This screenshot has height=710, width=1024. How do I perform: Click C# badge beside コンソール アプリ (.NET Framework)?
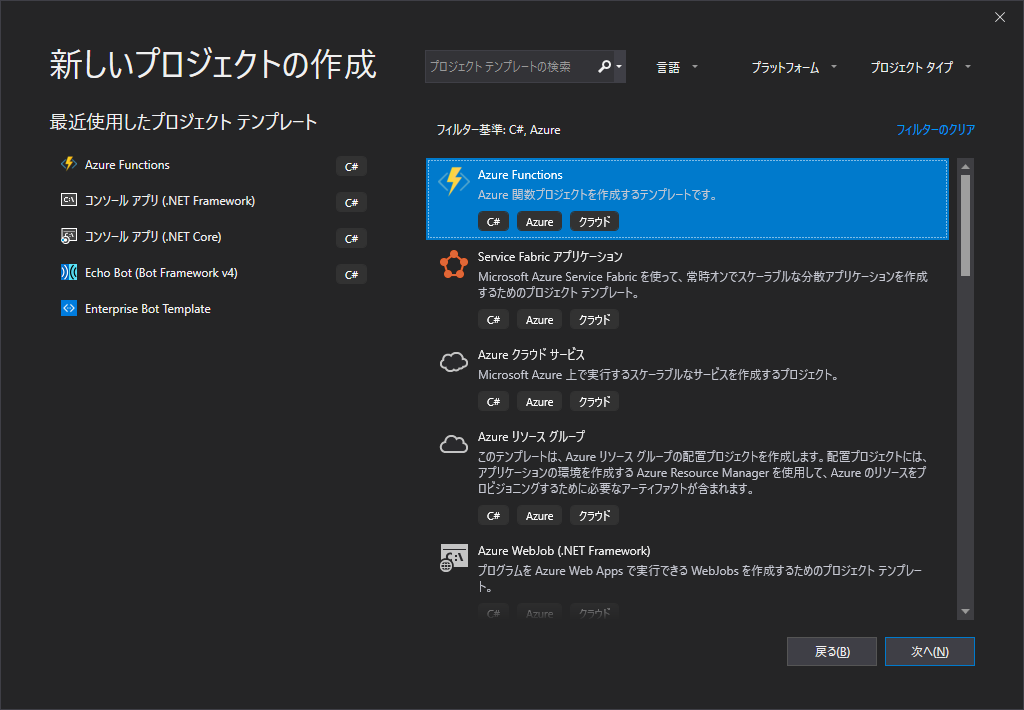point(351,202)
